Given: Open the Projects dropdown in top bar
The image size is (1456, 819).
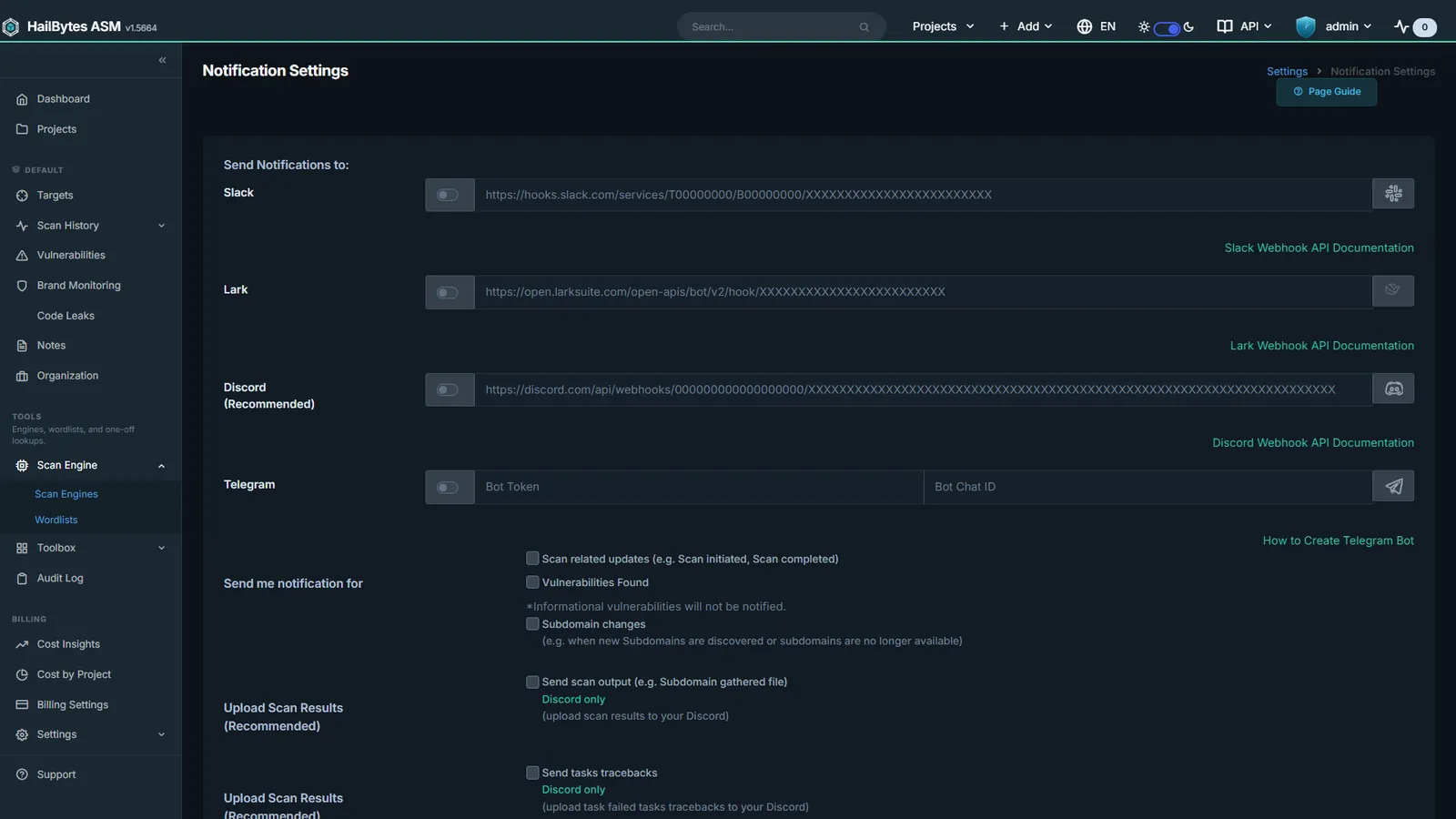Looking at the screenshot, I should coord(943,26).
